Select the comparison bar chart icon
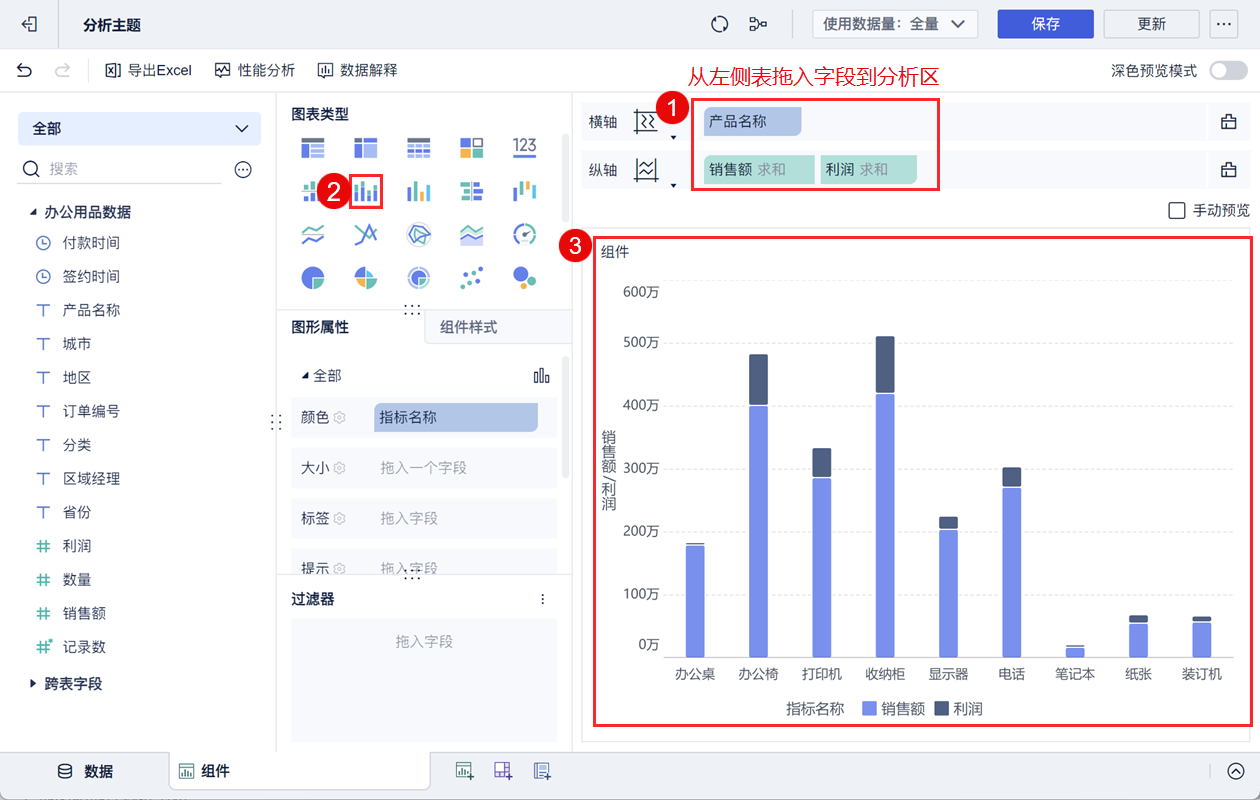 click(x=472, y=191)
